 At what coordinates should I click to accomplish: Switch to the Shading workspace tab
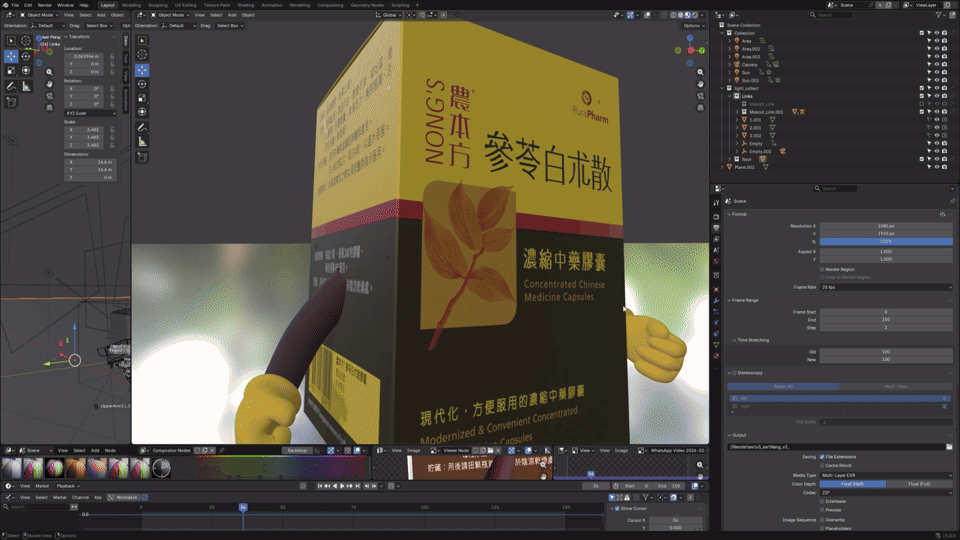tap(246, 5)
